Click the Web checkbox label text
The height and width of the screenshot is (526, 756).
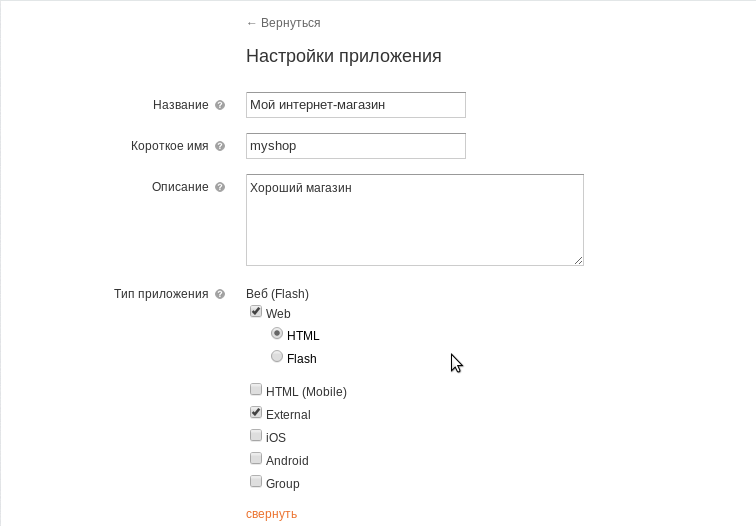pyautogui.click(x=278, y=314)
